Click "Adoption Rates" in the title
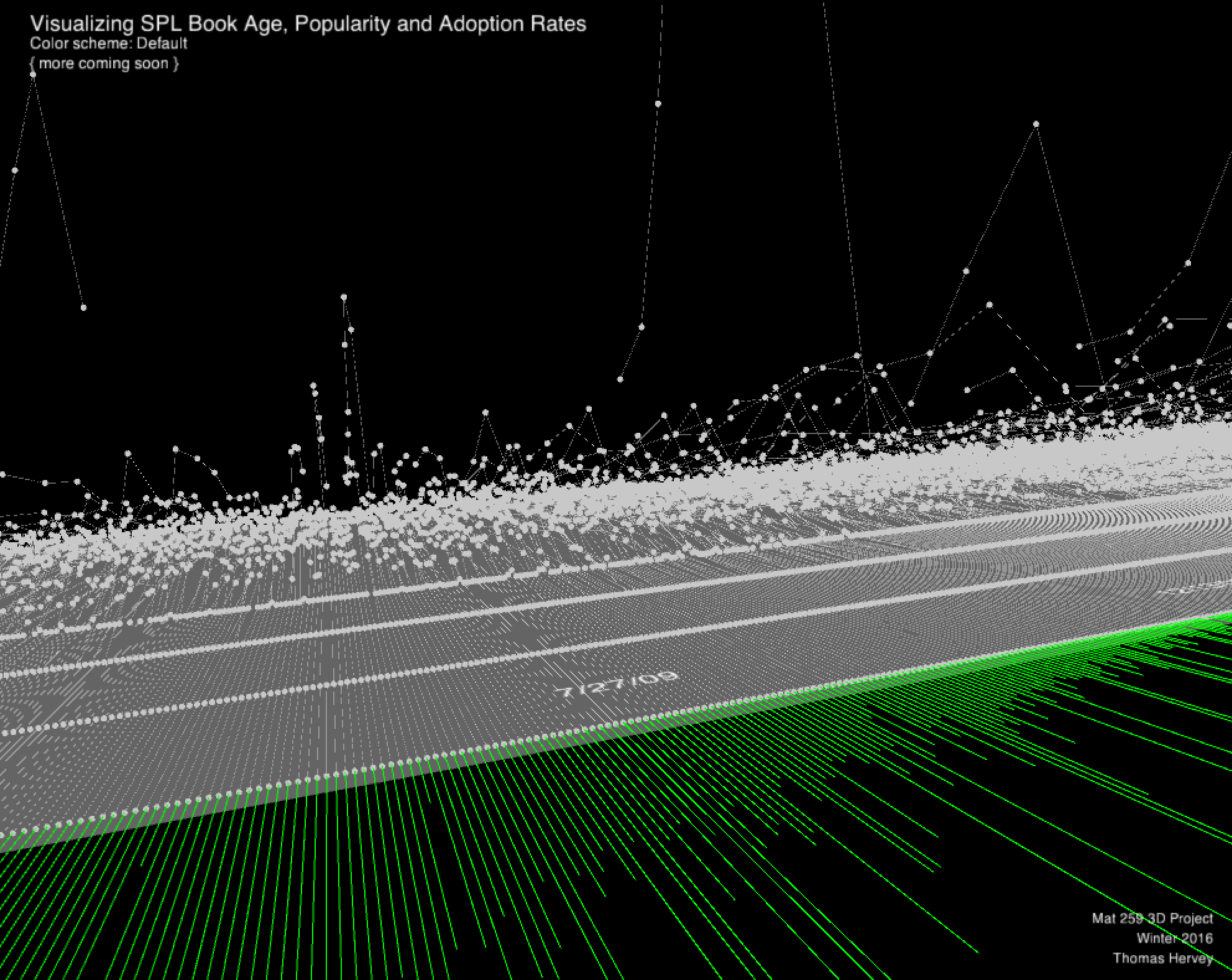Image resolution: width=1232 pixels, height=980 pixels. click(512, 24)
